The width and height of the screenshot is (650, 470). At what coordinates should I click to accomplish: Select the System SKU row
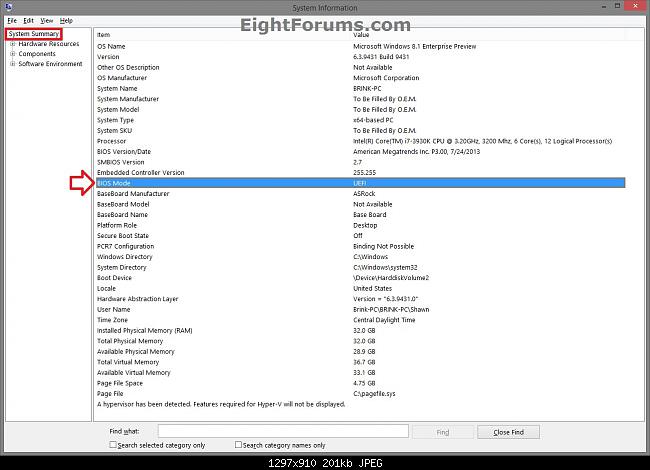[360, 131]
